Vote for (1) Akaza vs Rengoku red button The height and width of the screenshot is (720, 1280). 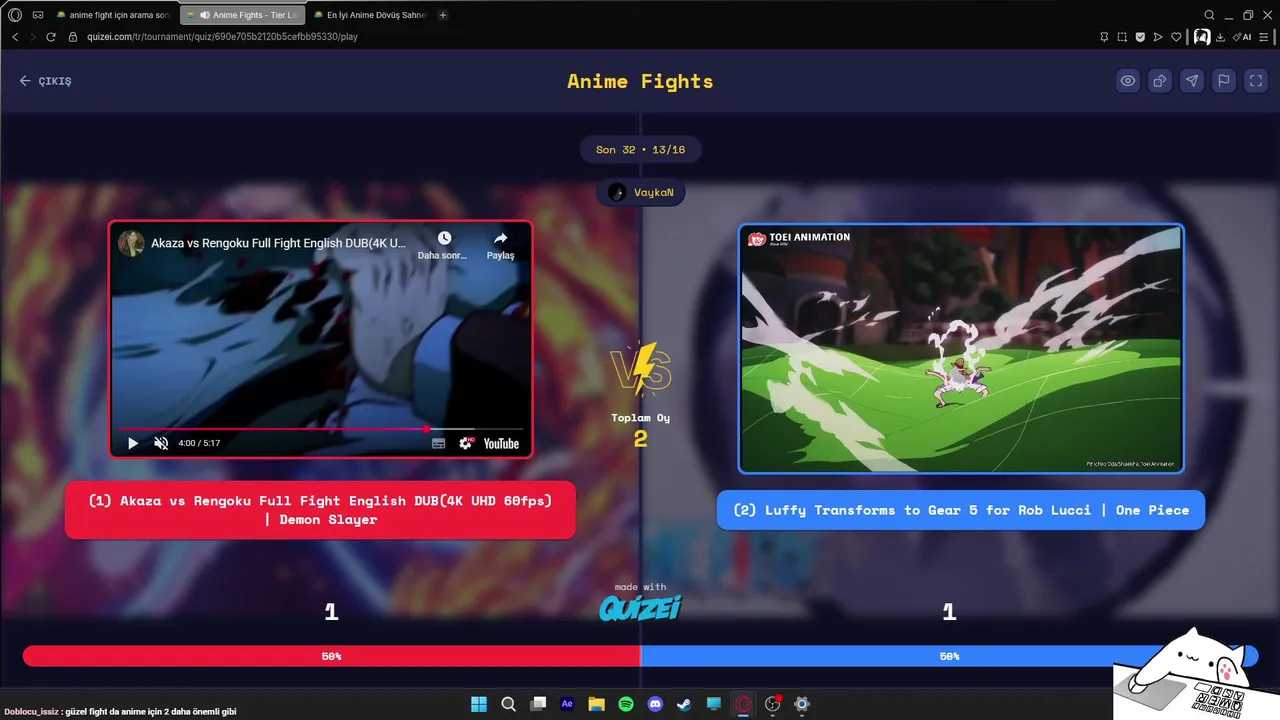point(320,510)
